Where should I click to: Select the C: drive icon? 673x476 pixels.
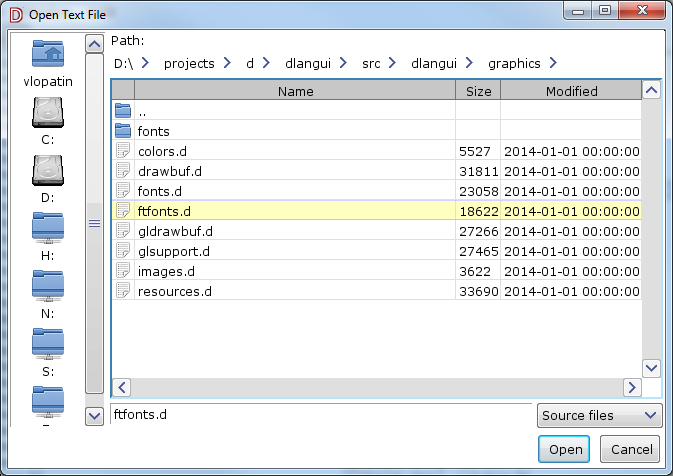[47, 115]
